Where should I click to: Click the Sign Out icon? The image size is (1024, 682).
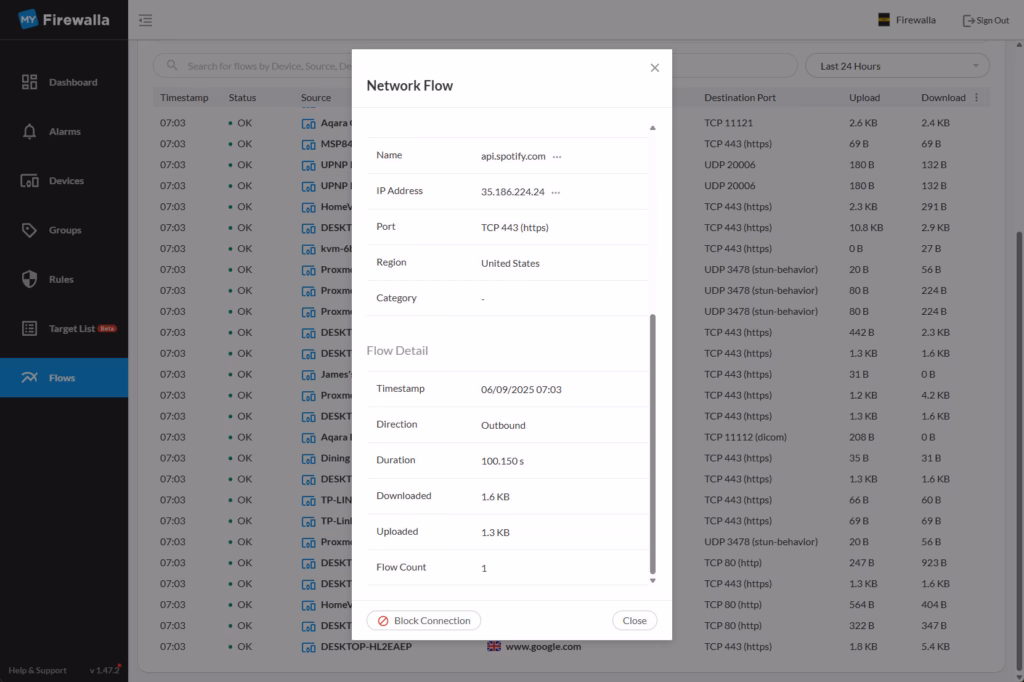[968, 20]
